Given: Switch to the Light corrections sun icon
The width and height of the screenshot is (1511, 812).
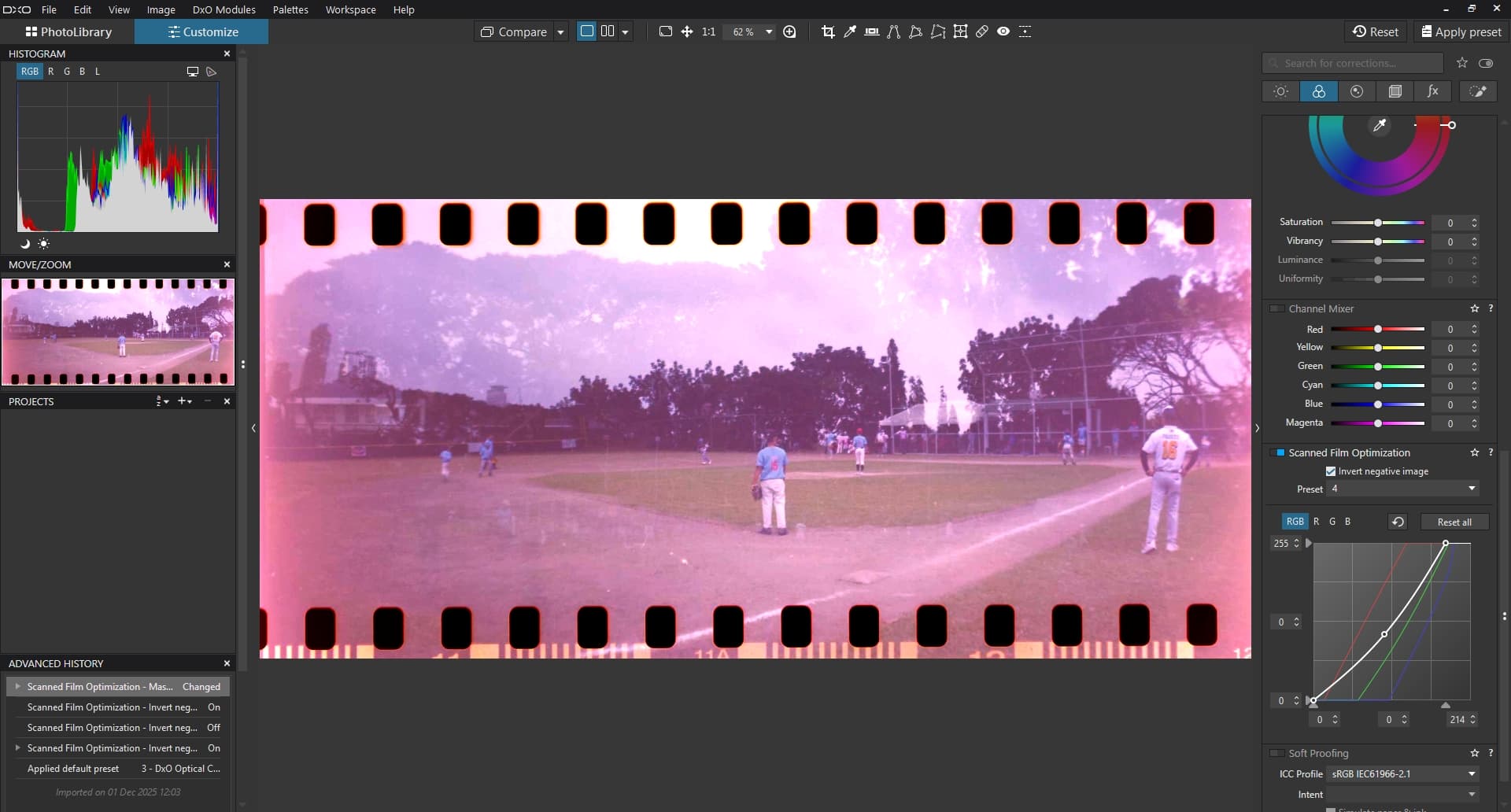Looking at the screenshot, I should (x=1280, y=91).
